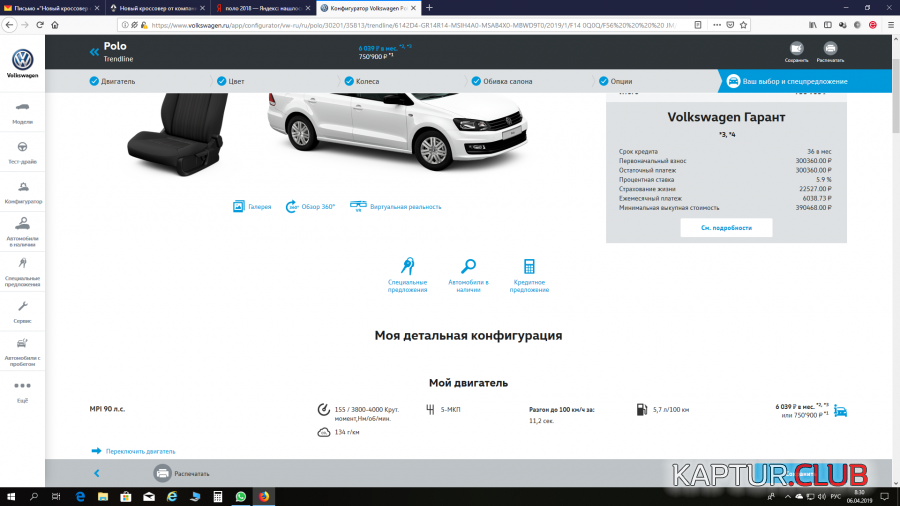The height and width of the screenshot is (506, 900).
Task: Click the Кредитное предложение calculator icon
Action: [529, 267]
